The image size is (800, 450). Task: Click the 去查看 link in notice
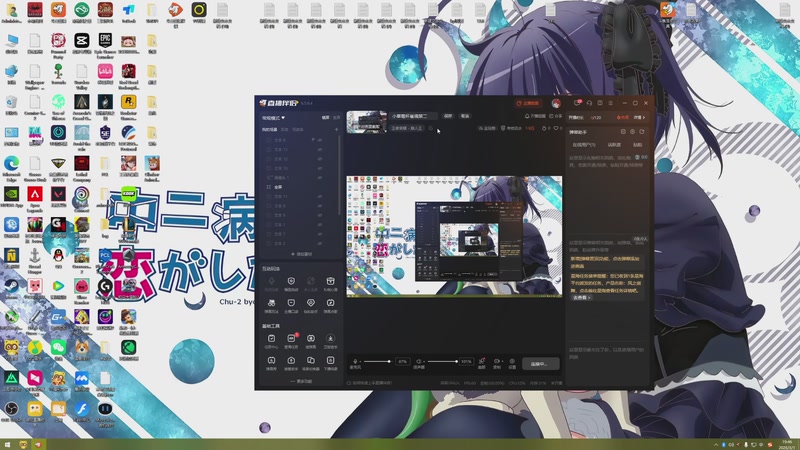click(581, 297)
